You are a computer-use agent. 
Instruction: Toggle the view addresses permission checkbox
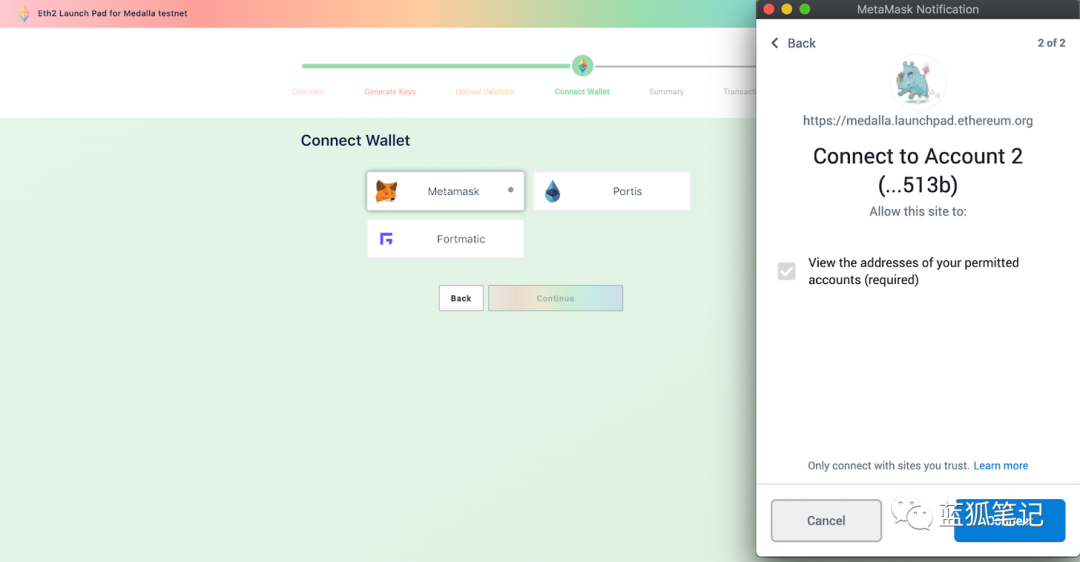[x=787, y=271]
